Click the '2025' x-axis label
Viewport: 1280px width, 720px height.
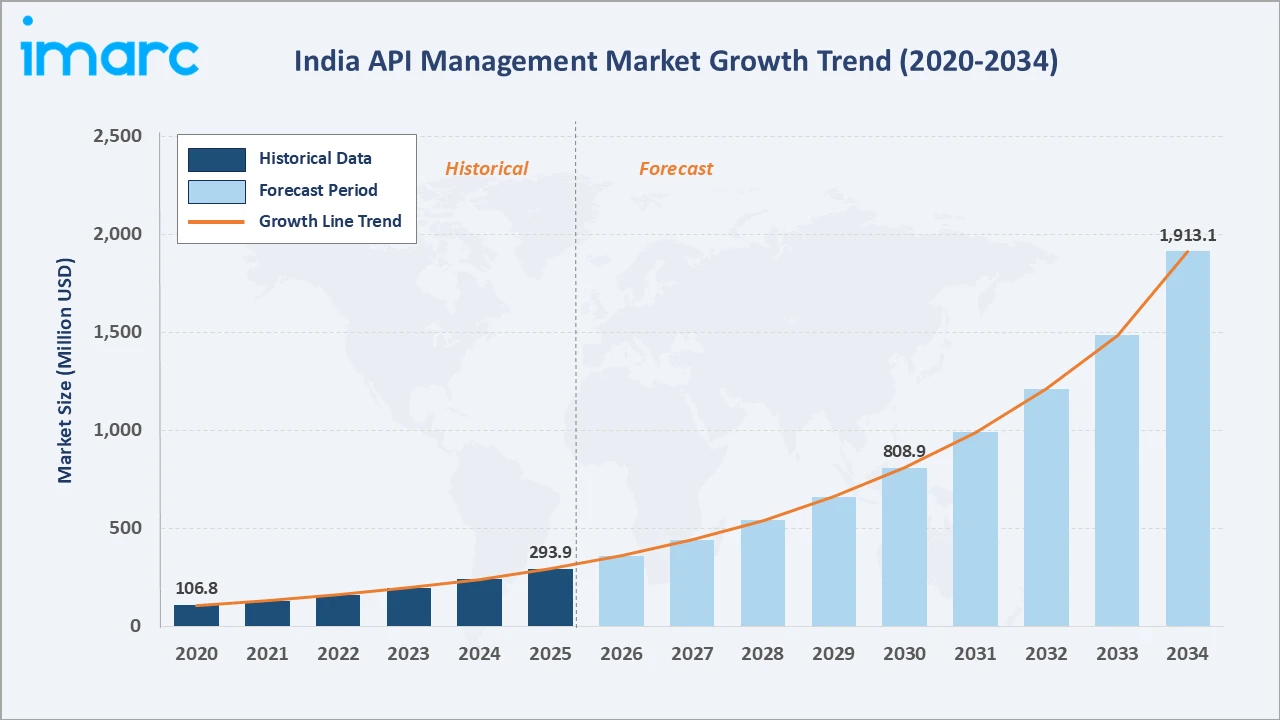click(551, 654)
